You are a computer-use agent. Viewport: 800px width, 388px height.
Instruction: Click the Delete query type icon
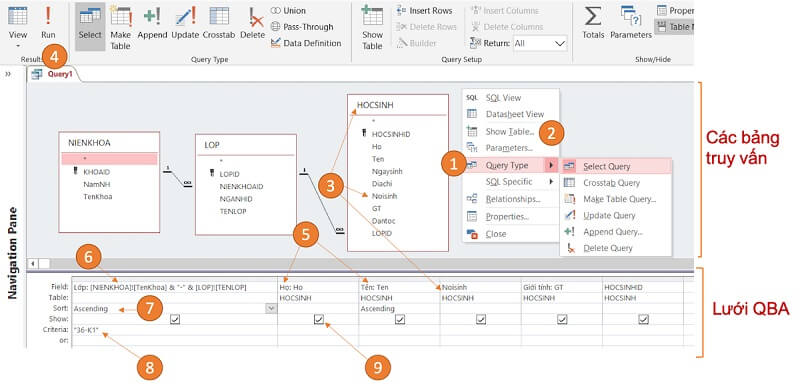(253, 23)
